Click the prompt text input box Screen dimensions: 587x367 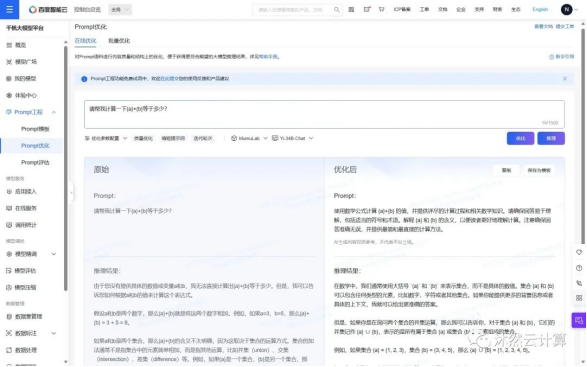coord(324,114)
